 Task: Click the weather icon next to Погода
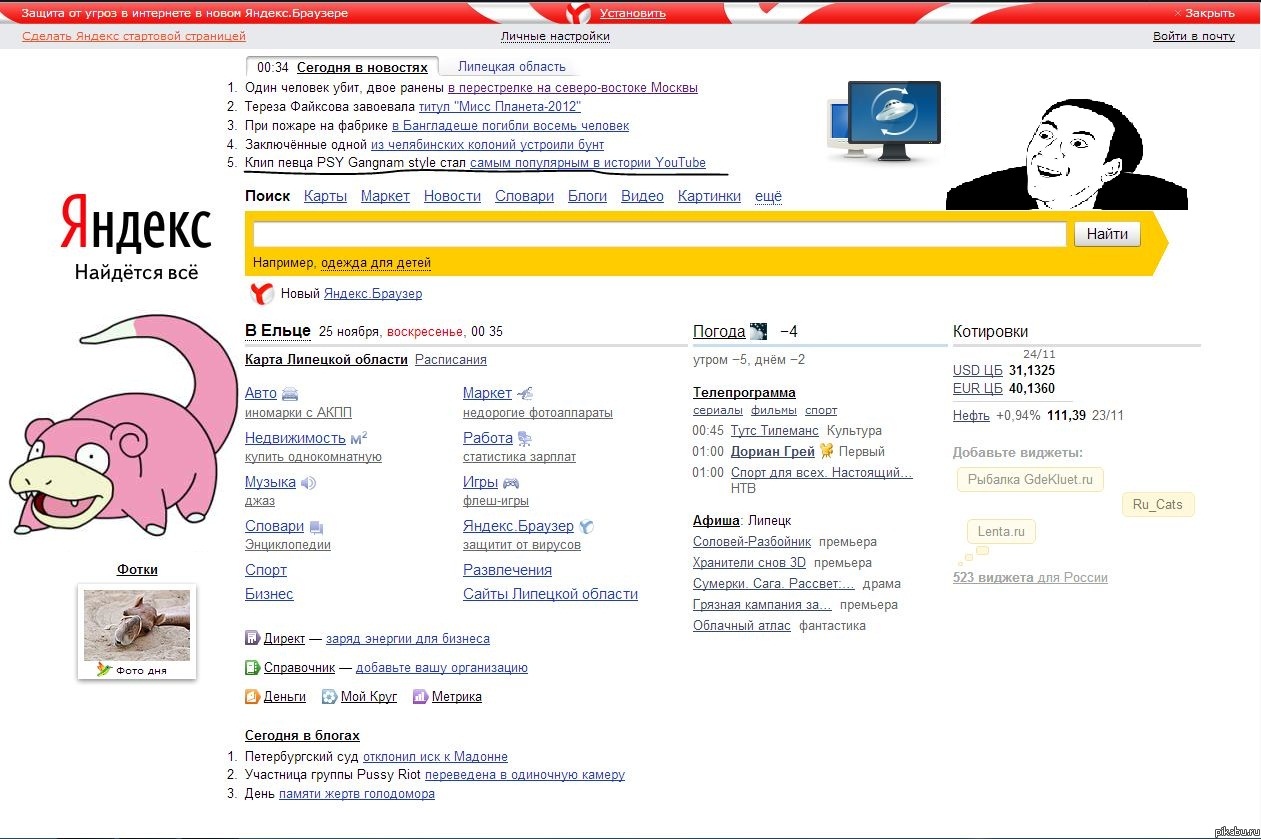(x=758, y=332)
